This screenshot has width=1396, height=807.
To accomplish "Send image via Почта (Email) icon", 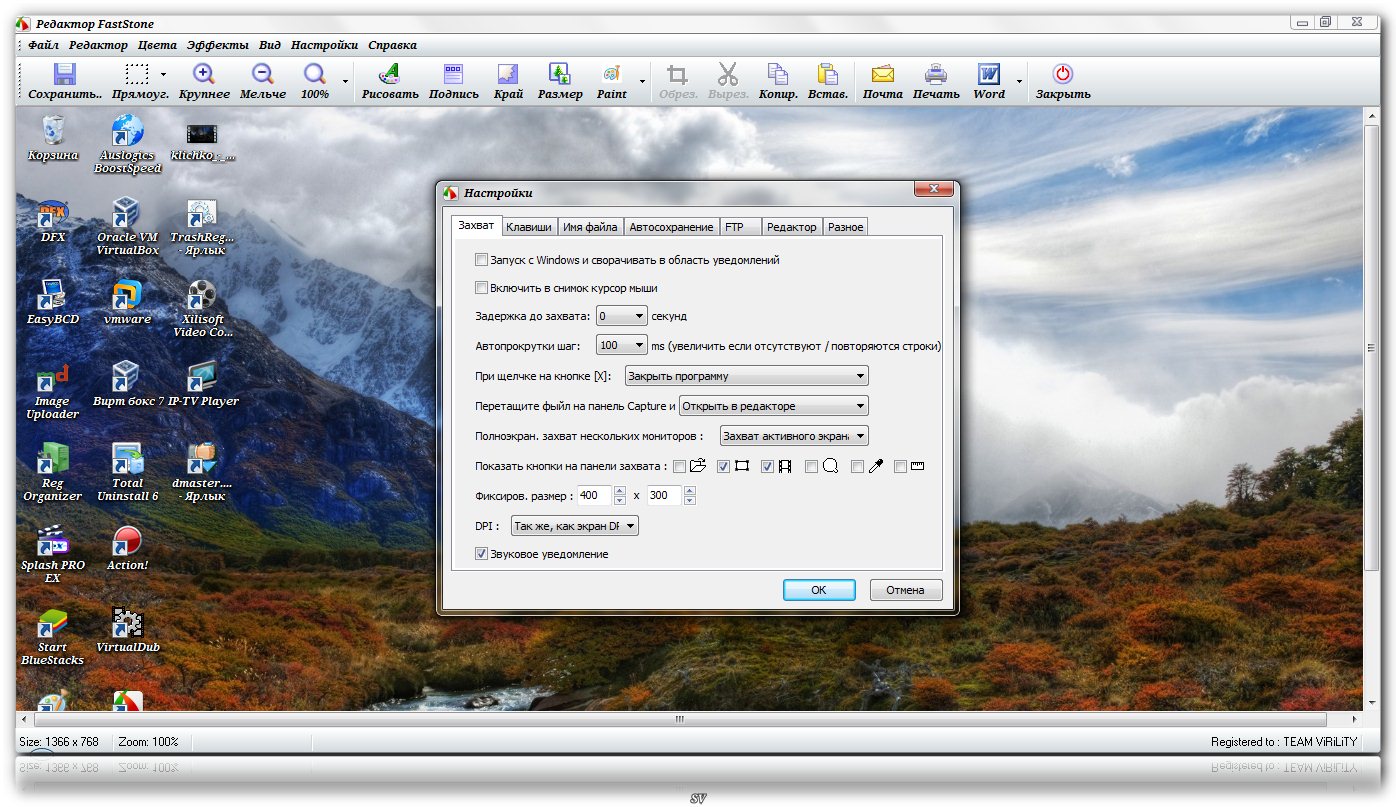I will [882, 75].
